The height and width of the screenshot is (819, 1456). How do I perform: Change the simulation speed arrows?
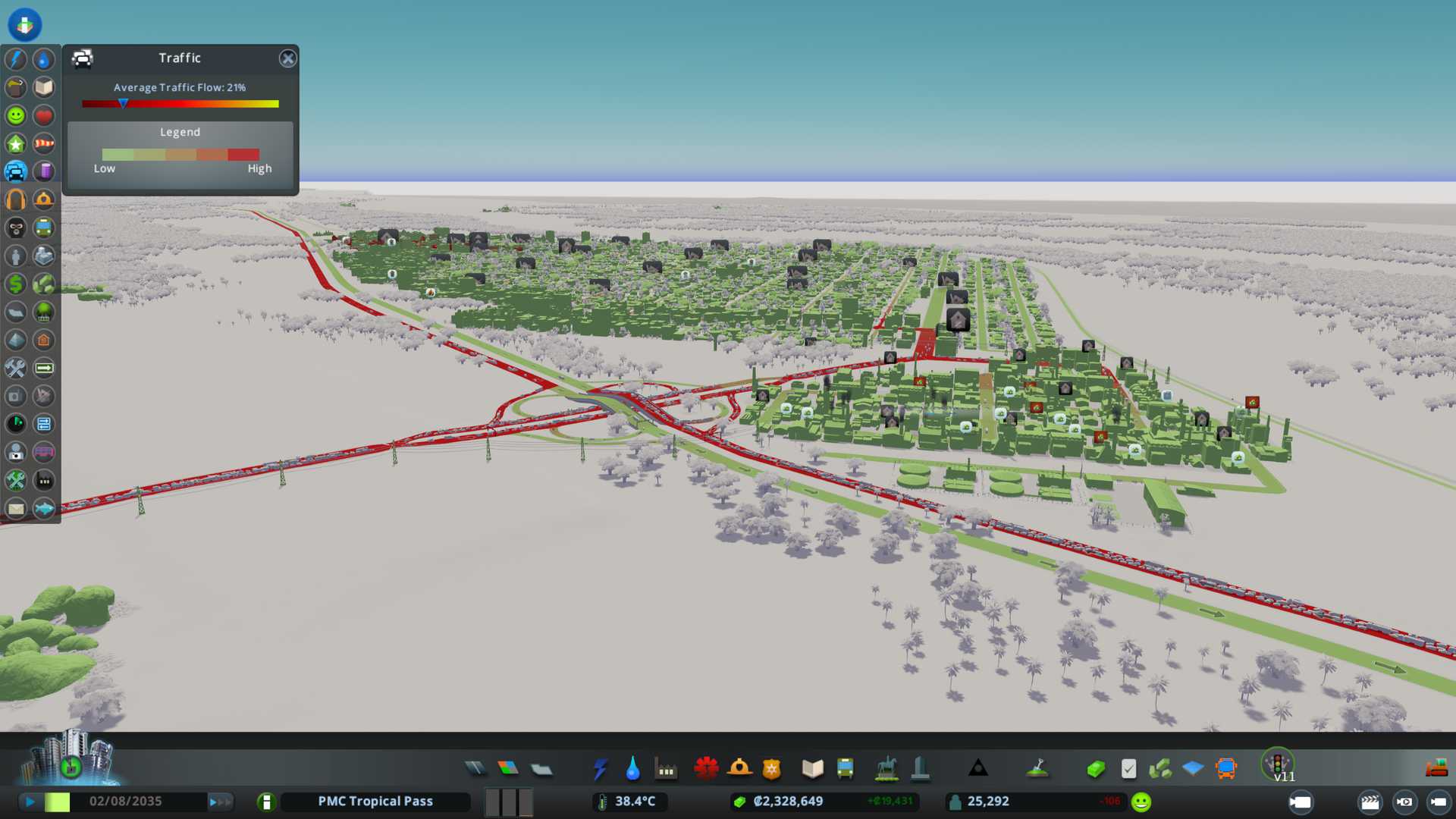(x=220, y=802)
